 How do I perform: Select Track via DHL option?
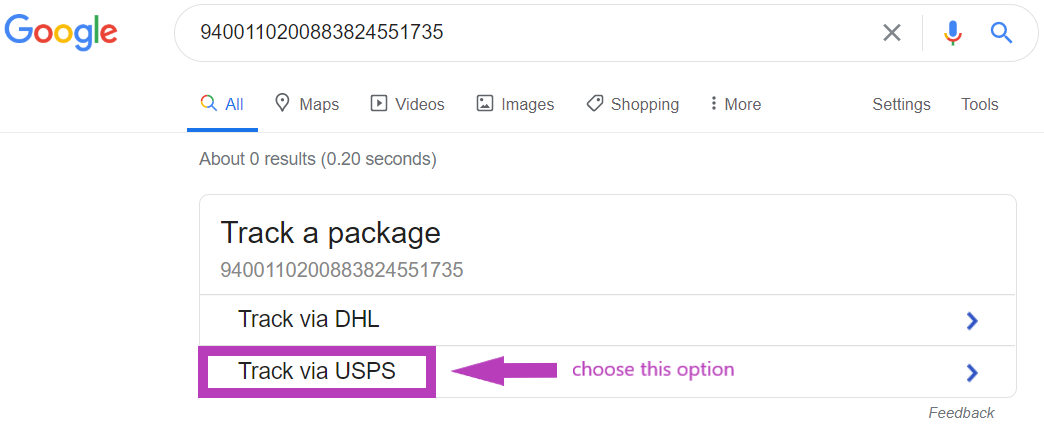click(x=309, y=320)
